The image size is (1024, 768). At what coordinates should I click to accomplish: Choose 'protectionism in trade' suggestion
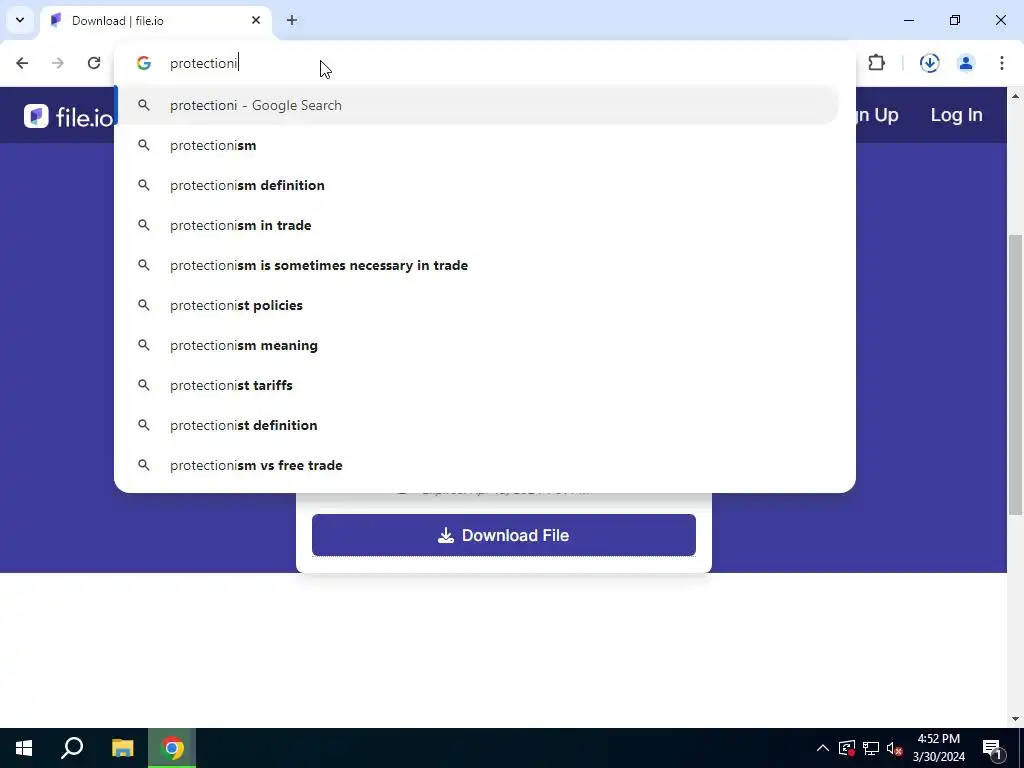tap(477, 225)
